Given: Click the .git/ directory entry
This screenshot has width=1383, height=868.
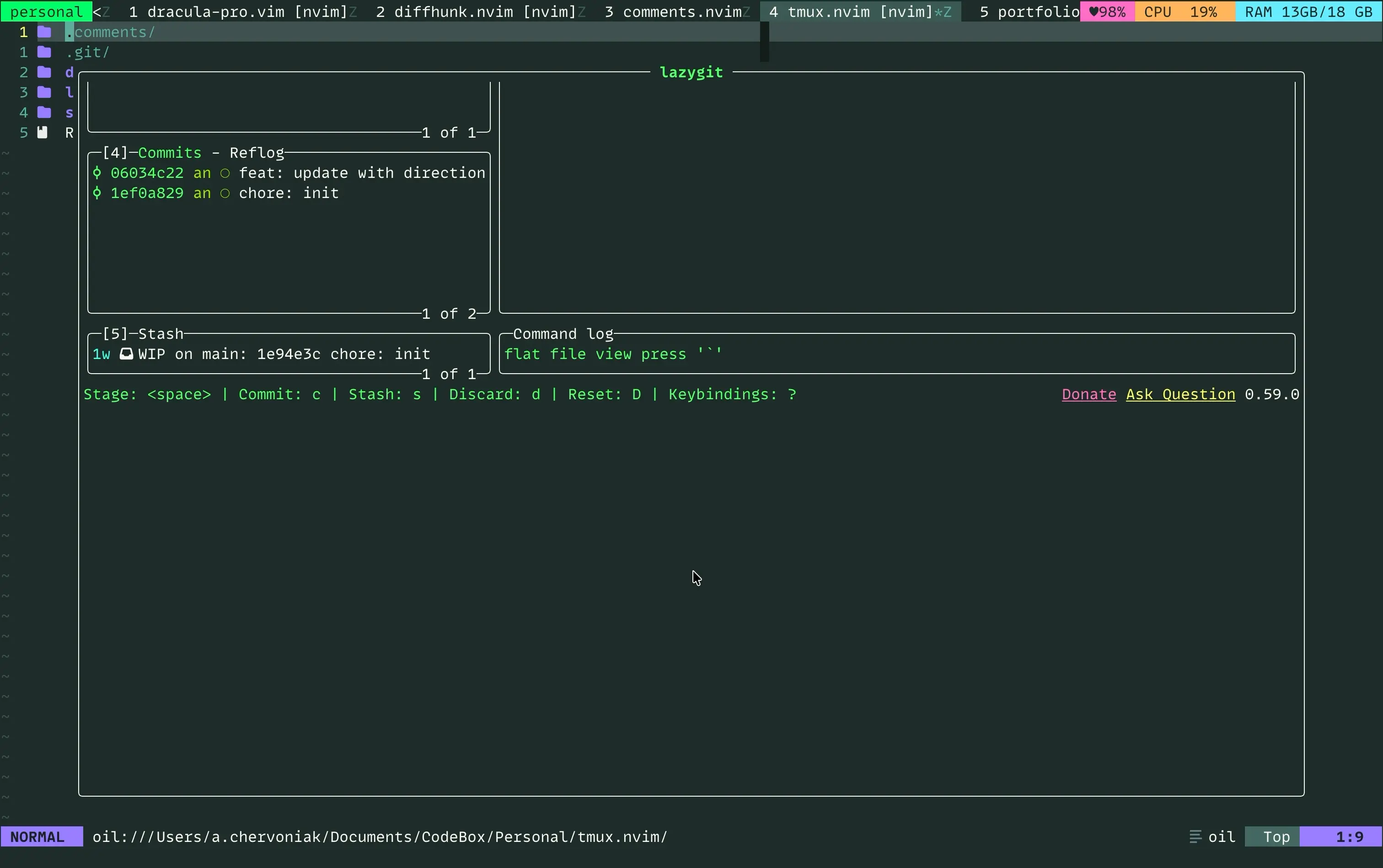Looking at the screenshot, I should tap(87, 52).
